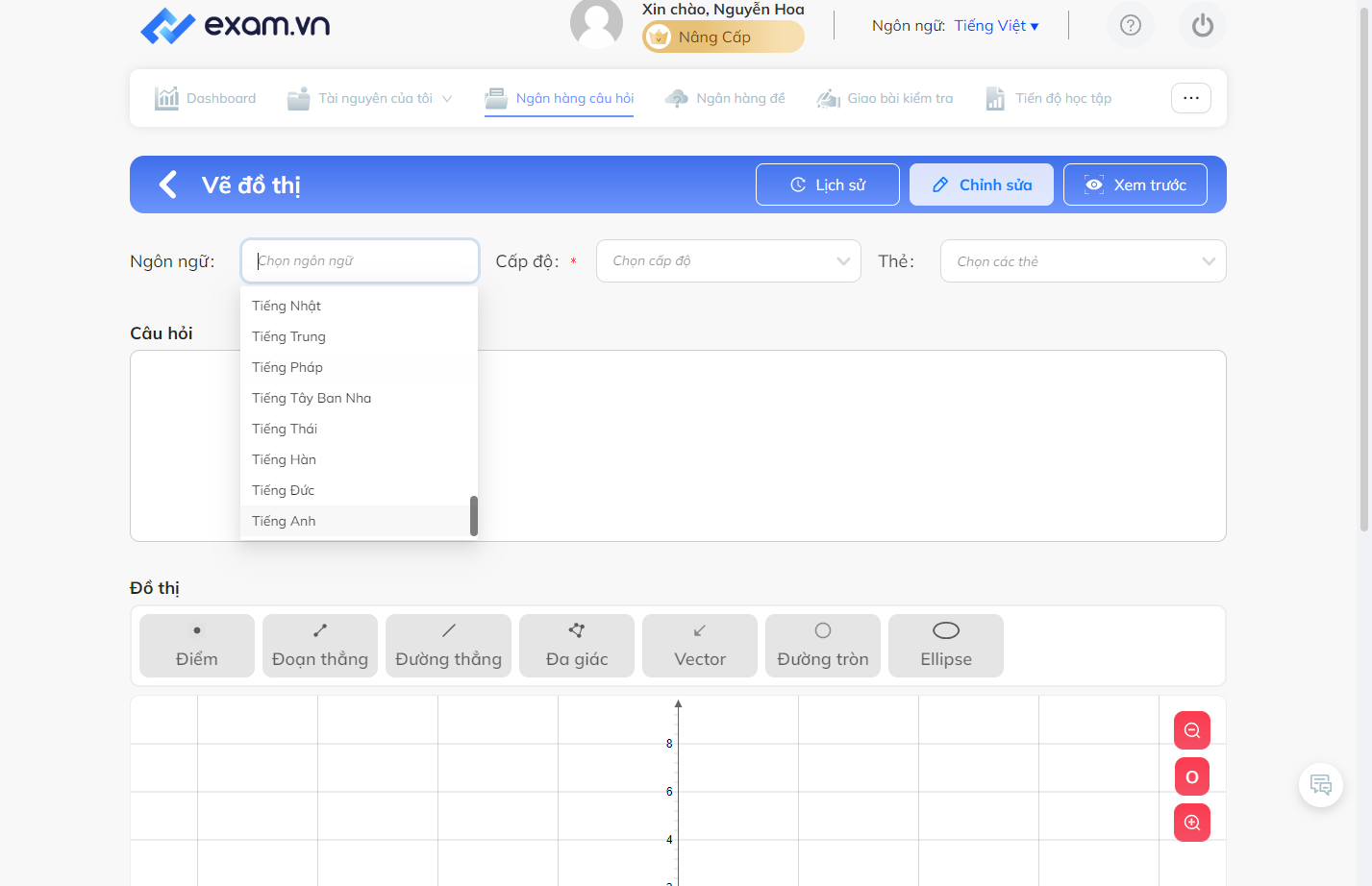Zoom out of the graph

(1192, 730)
